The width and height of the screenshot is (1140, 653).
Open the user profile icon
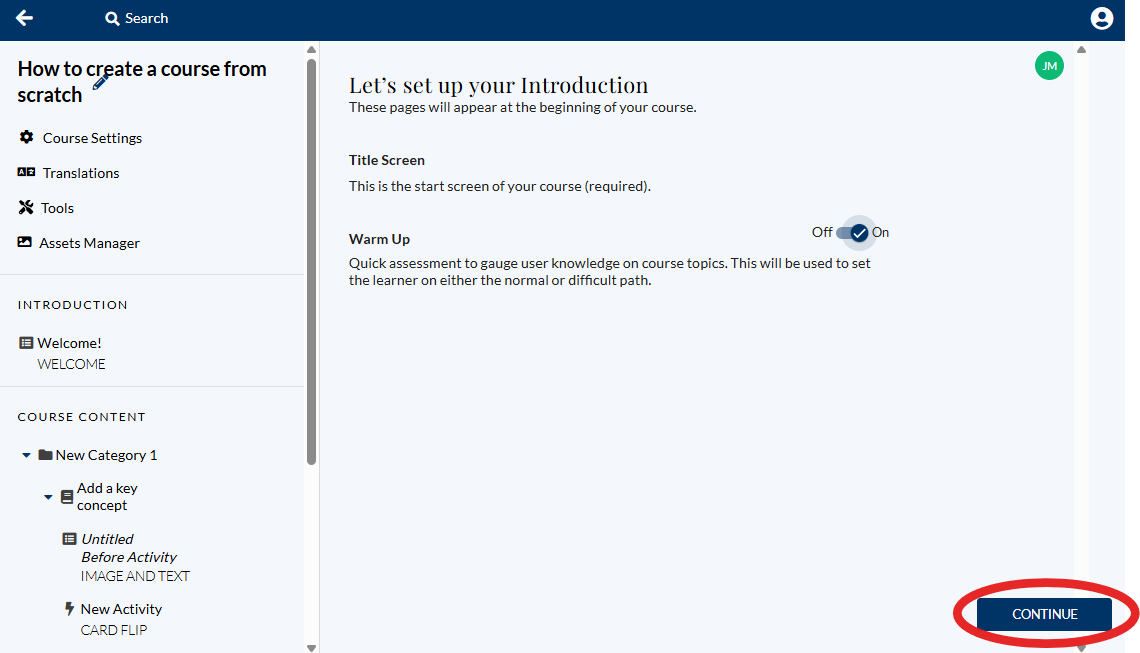click(x=1101, y=18)
